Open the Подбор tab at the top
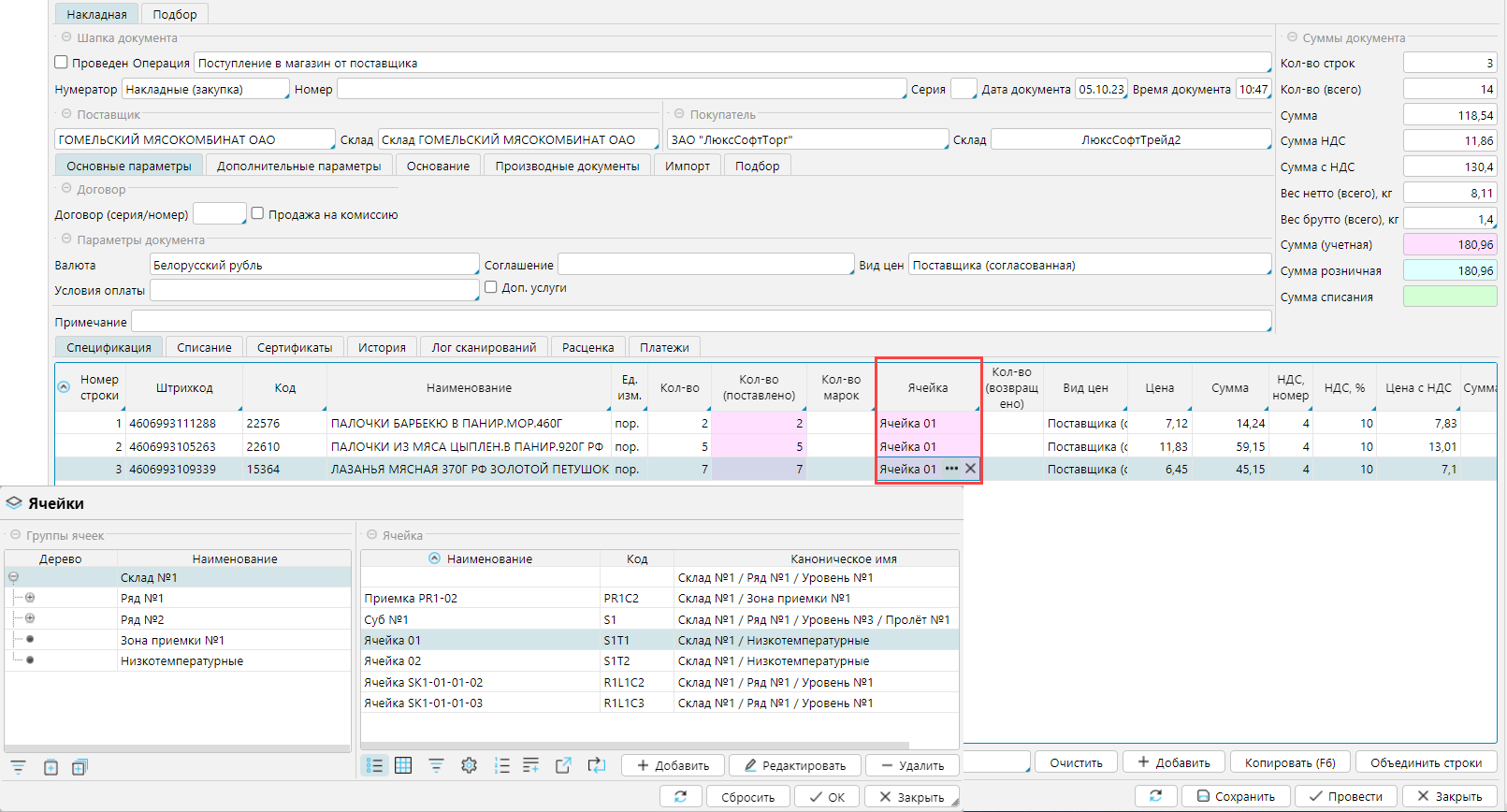 pyautogui.click(x=175, y=14)
